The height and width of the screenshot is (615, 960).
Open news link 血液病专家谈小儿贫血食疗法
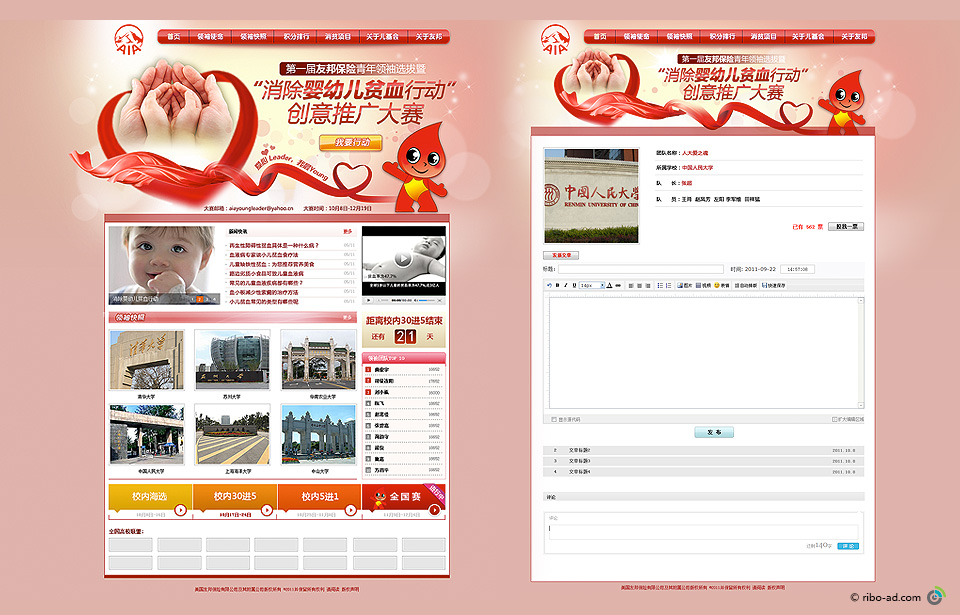(264, 255)
